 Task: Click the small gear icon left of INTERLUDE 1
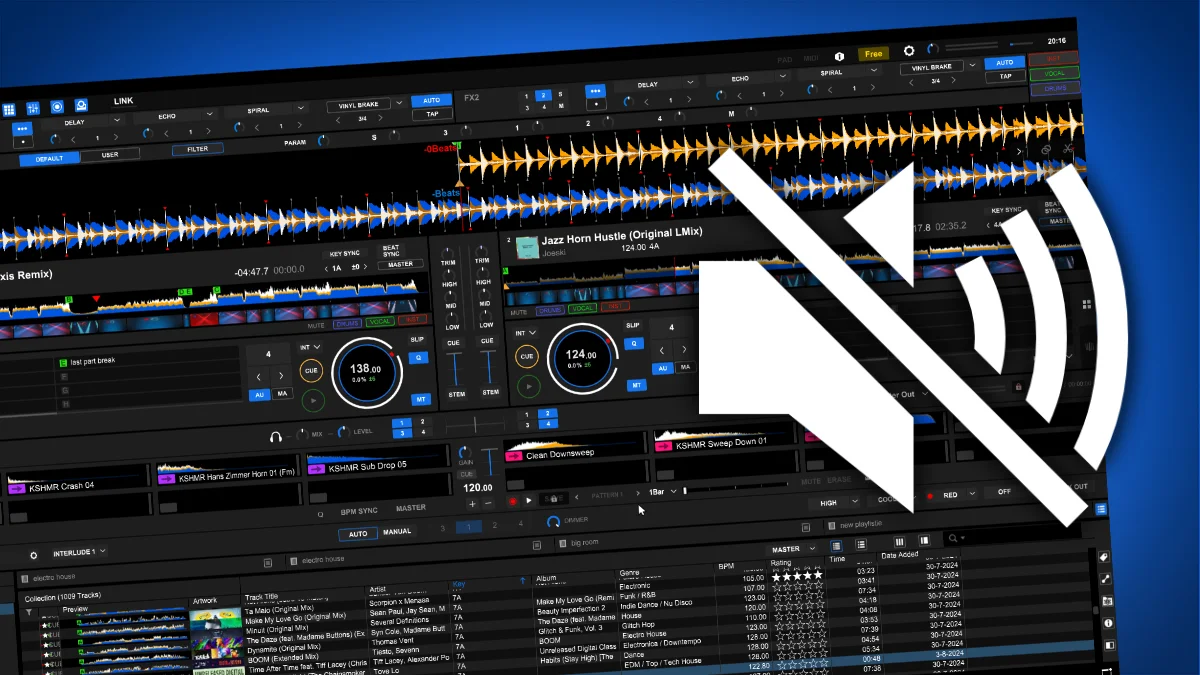coord(33,555)
